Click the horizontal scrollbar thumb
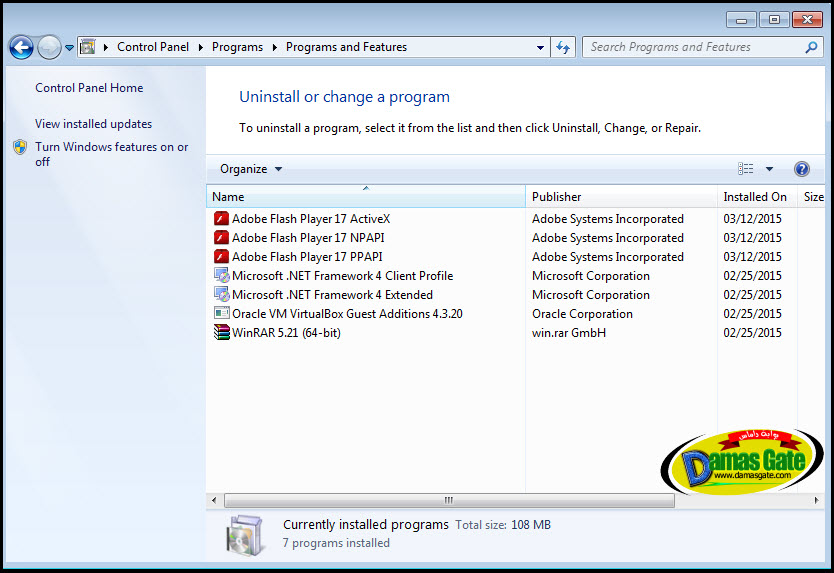The image size is (834, 573). click(x=449, y=500)
